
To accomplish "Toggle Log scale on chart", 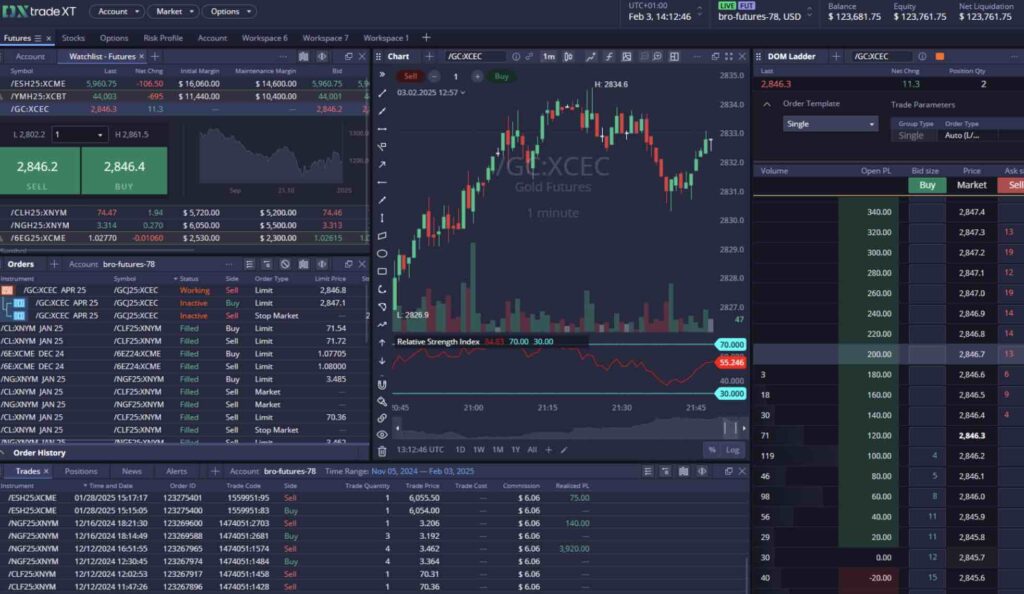I will 732,450.
